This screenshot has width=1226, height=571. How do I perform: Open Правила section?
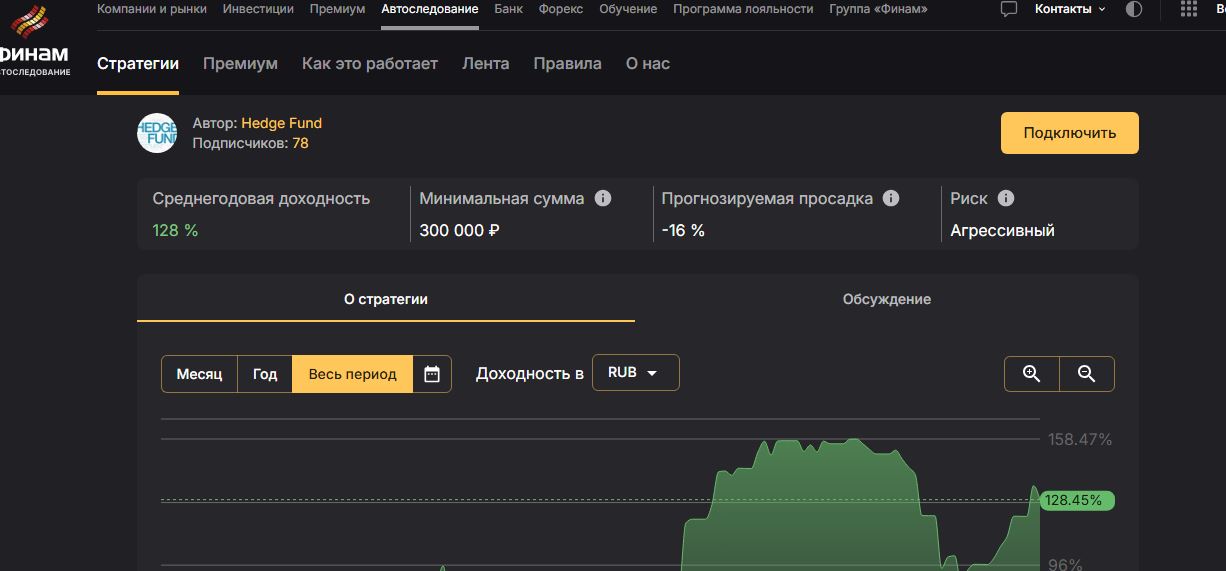click(x=567, y=64)
